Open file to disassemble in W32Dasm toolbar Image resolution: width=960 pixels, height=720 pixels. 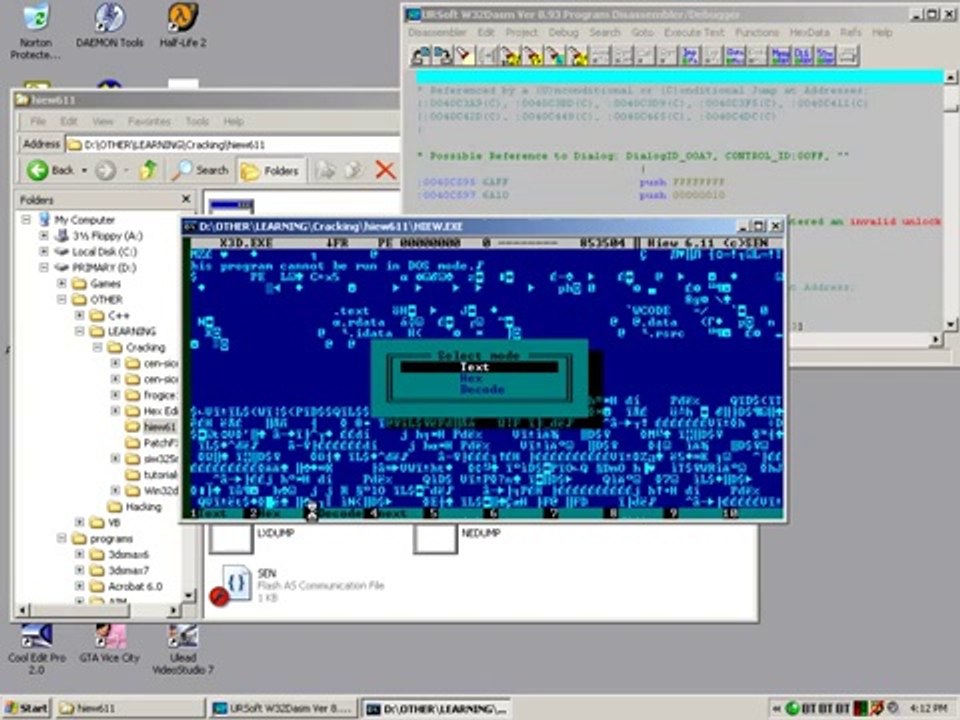click(x=422, y=55)
